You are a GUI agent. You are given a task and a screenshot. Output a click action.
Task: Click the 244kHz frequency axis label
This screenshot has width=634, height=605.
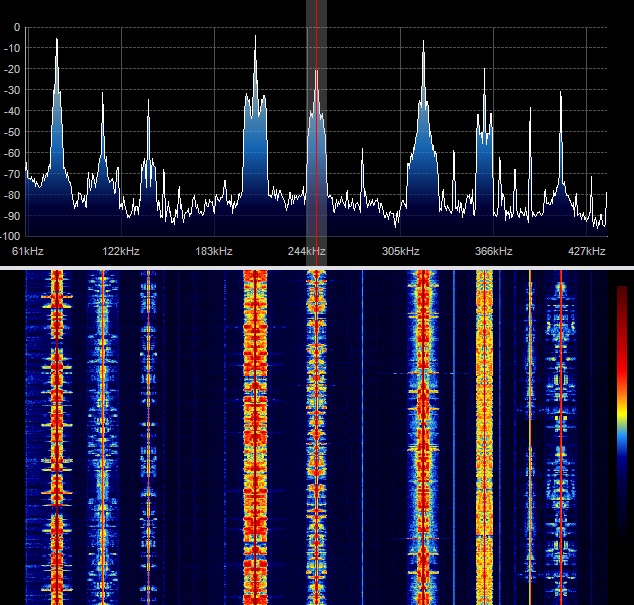[x=308, y=251]
